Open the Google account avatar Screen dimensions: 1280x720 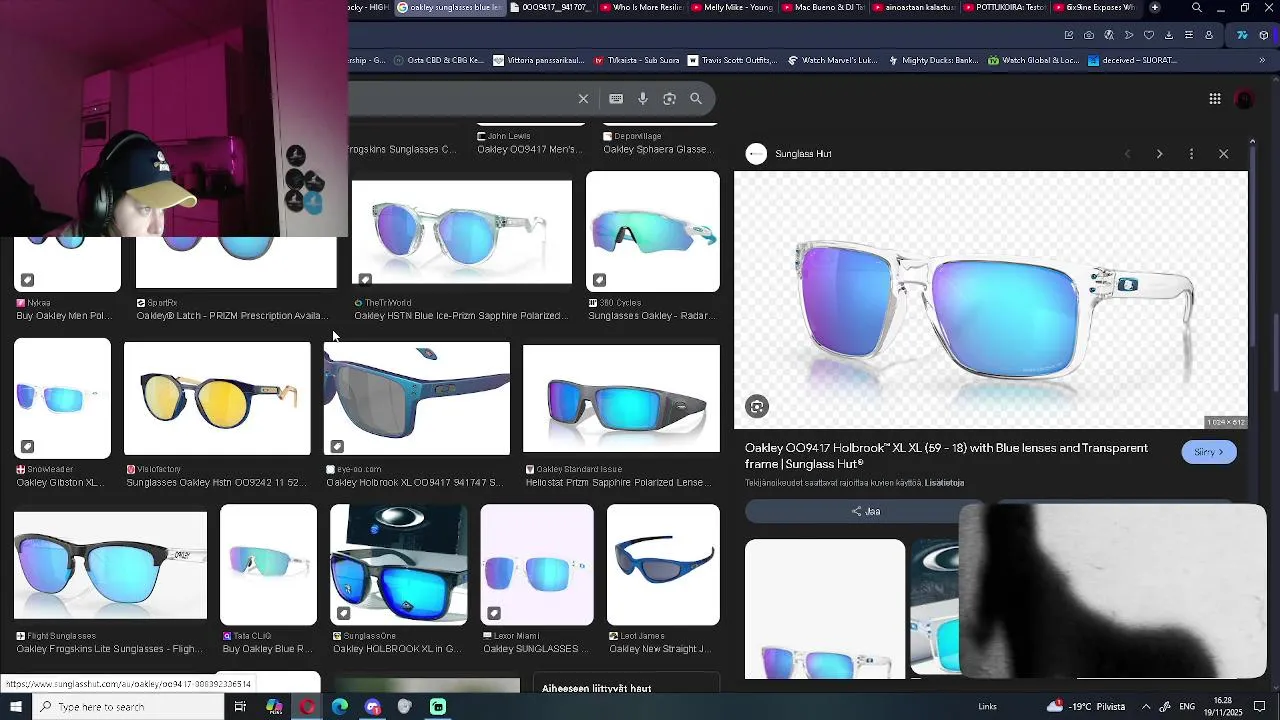[x=1245, y=99]
